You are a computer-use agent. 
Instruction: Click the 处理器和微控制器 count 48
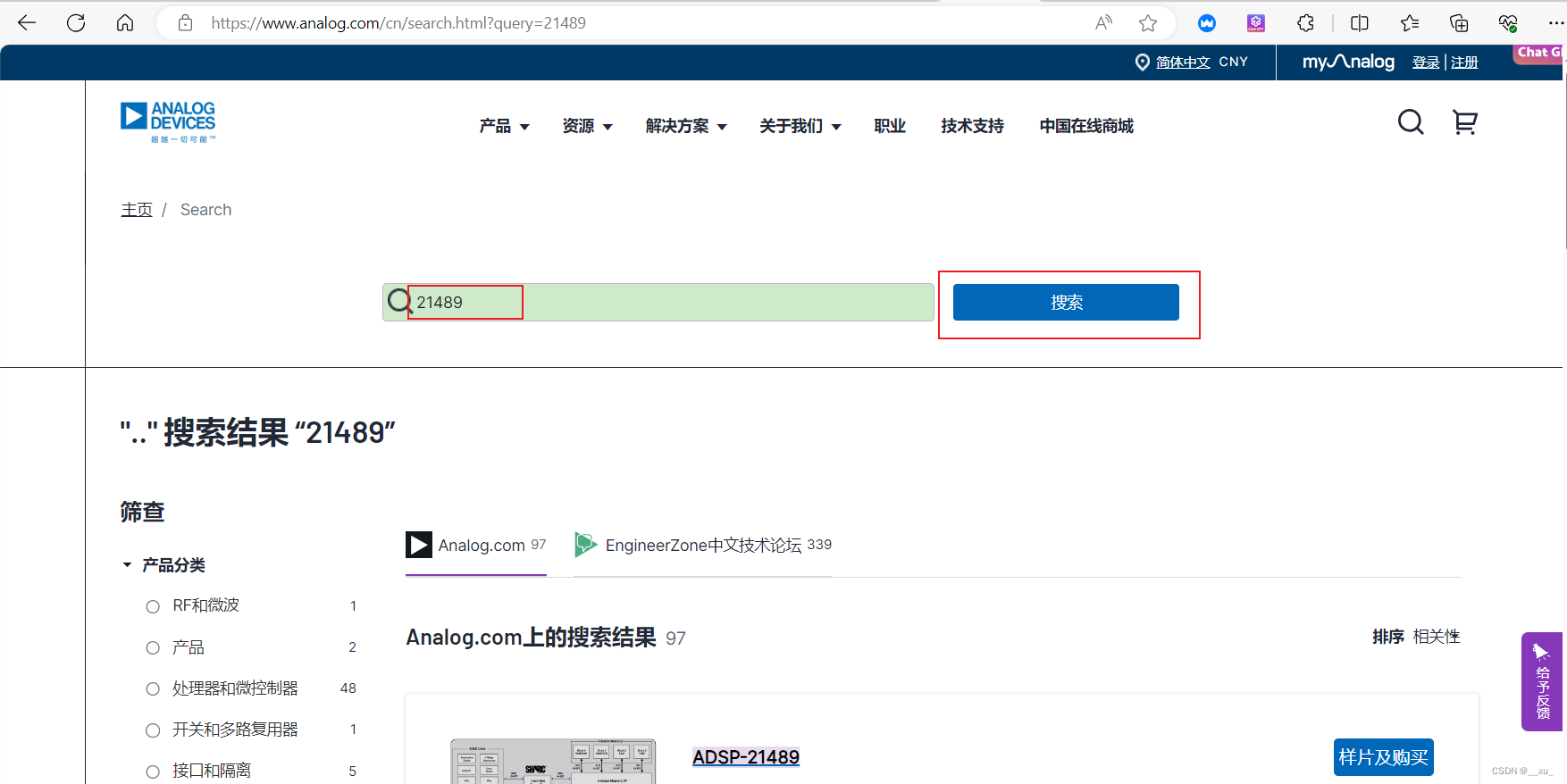[348, 688]
